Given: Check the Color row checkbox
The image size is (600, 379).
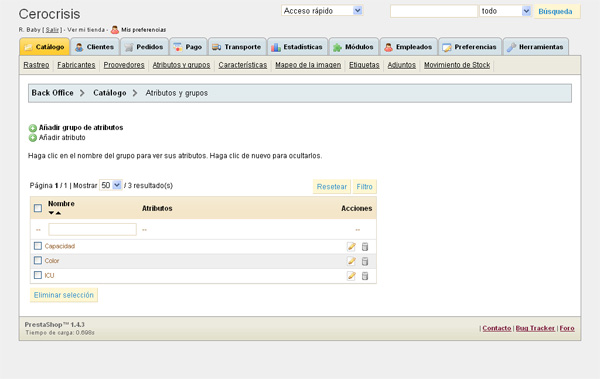Looking at the screenshot, I should coord(38,260).
